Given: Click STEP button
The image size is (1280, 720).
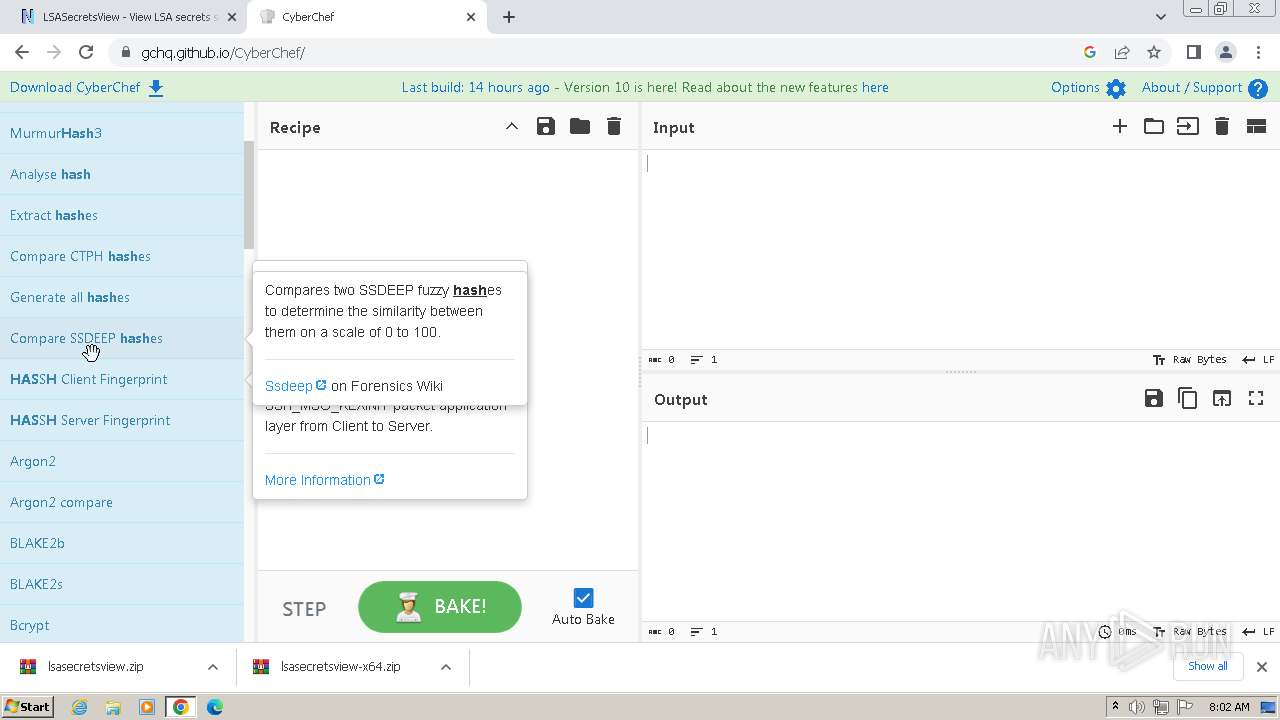Looking at the screenshot, I should click(x=304, y=609).
